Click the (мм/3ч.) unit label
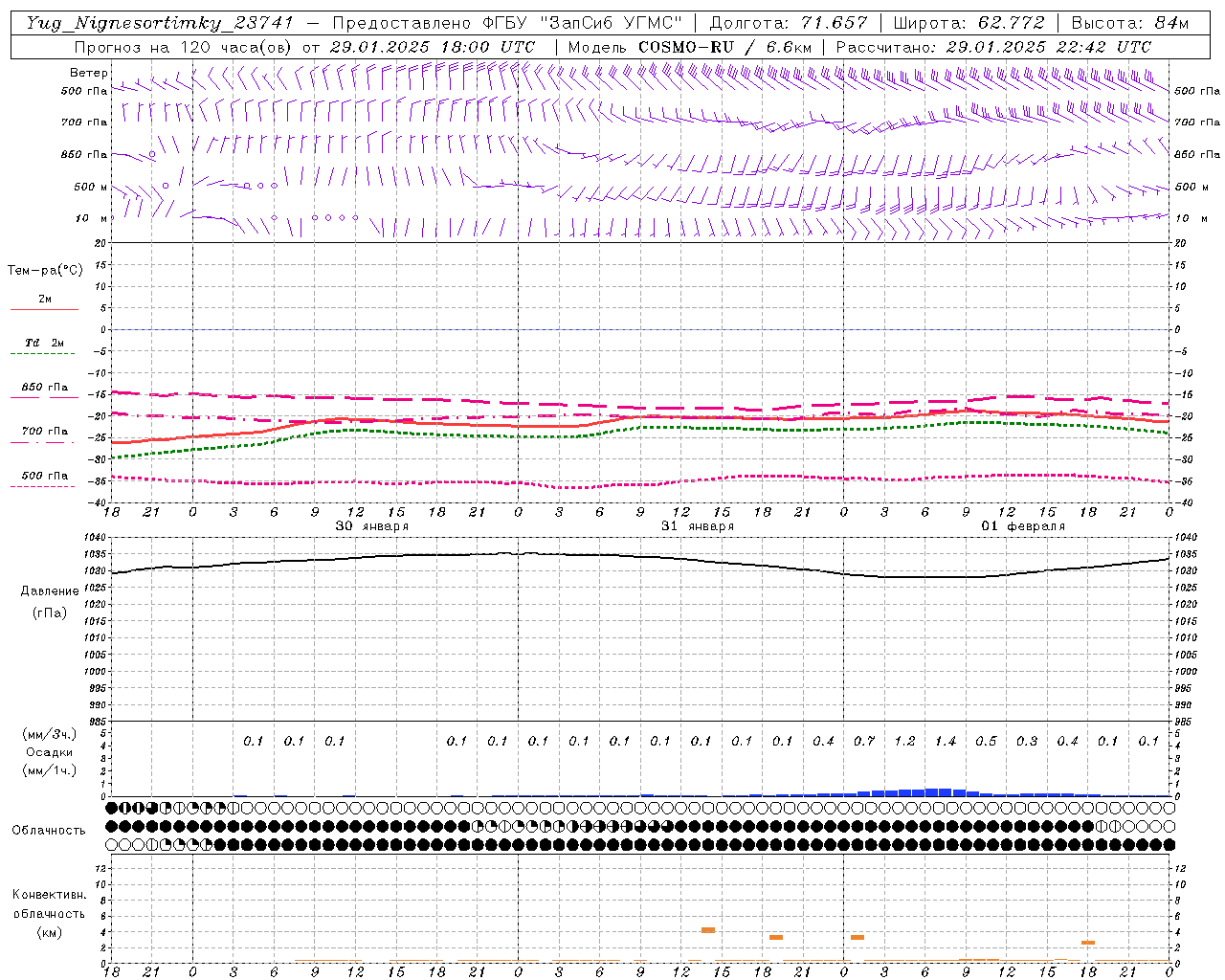The image size is (1225, 980). 50,735
